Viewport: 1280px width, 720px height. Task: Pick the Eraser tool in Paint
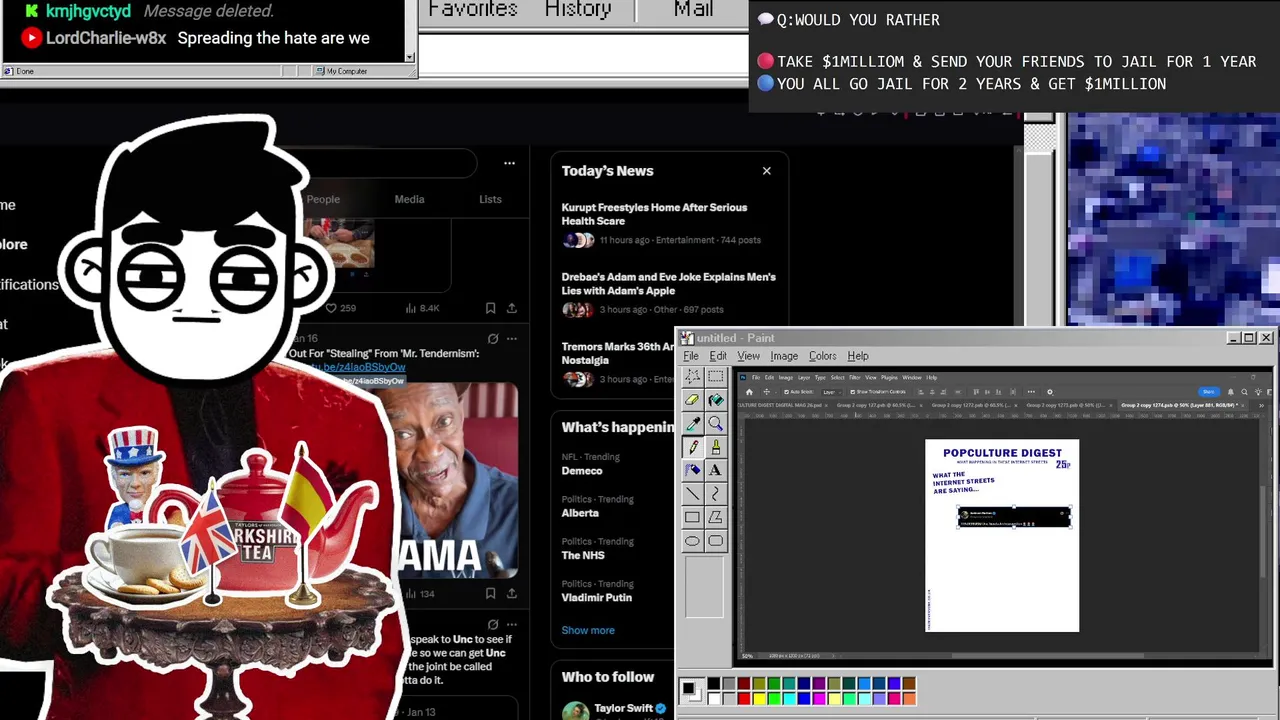coord(692,400)
